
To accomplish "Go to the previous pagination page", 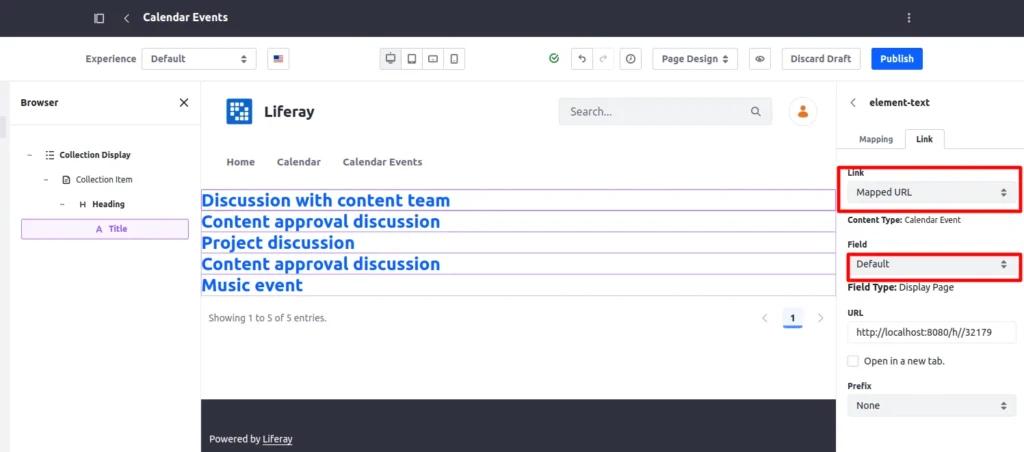I will click(x=764, y=318).
